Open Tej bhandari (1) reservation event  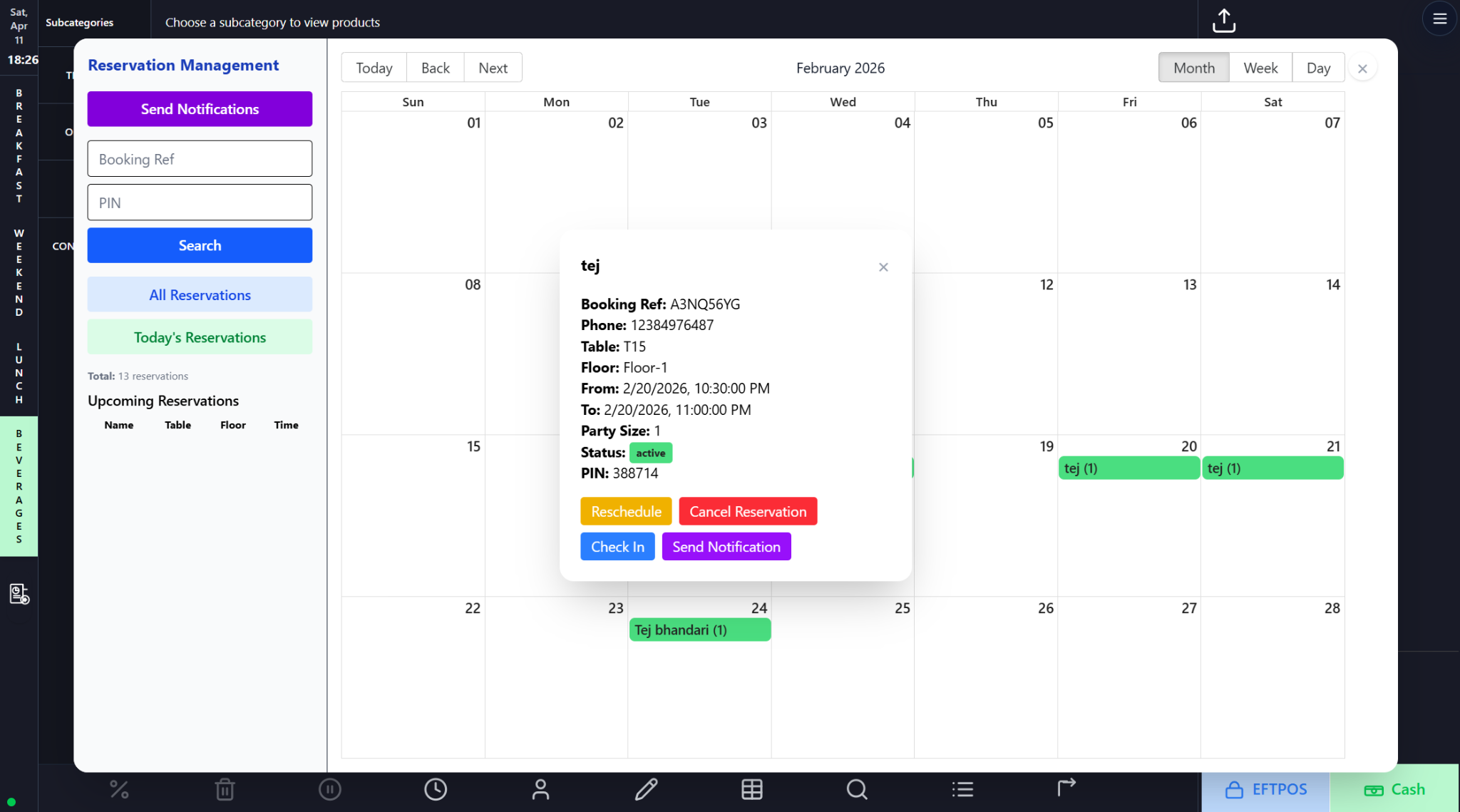pos(699,630)
